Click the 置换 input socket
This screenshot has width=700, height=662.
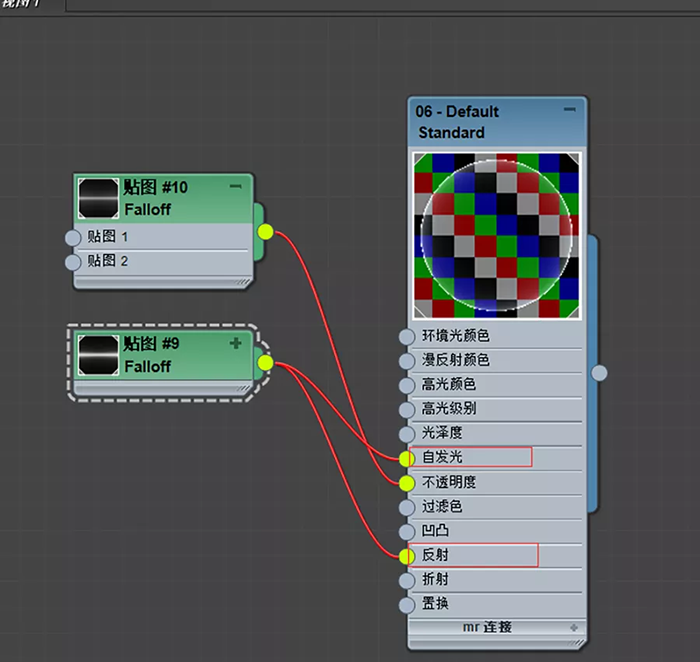pyautogui.click(x=407, y=605)
